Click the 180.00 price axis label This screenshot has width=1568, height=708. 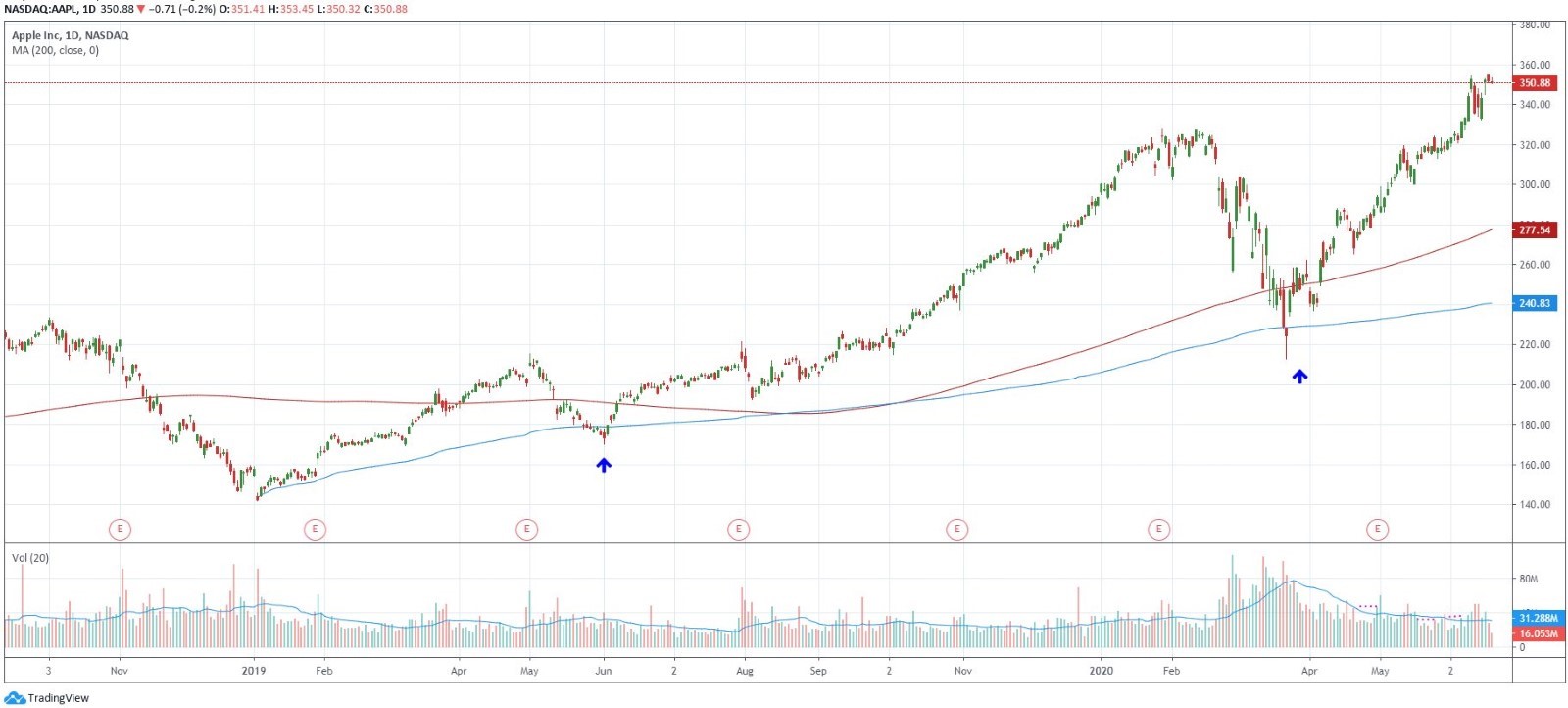1535,425
